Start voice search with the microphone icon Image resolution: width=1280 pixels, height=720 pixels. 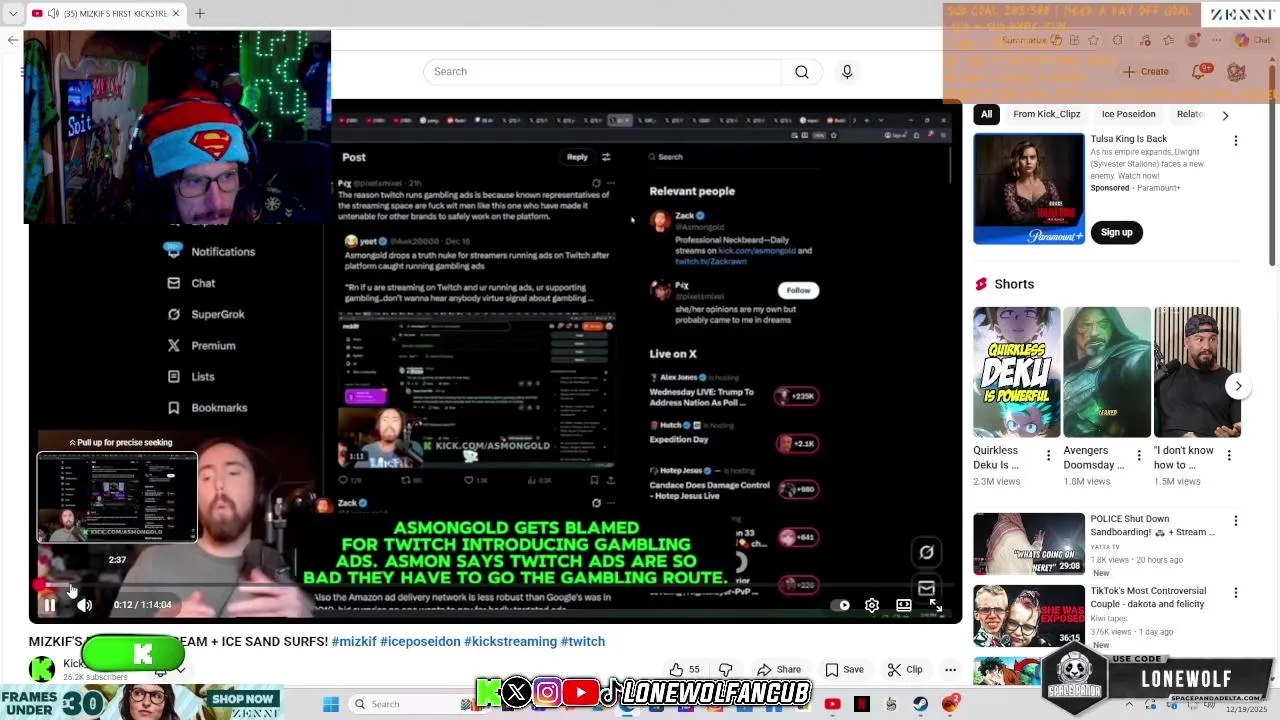pyautogui.click(x=847, y=72)
